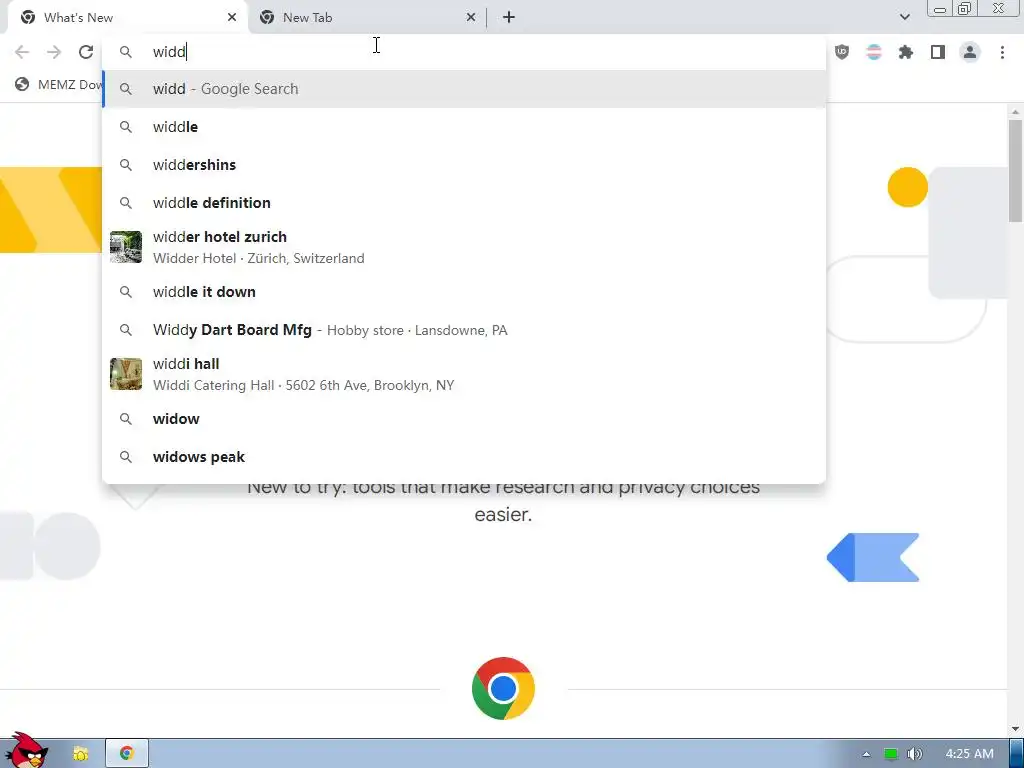The image size is (1024, 768).
Task: Switch to the New Tab tab
Action: pyautogui.click(x=367, y=18)
